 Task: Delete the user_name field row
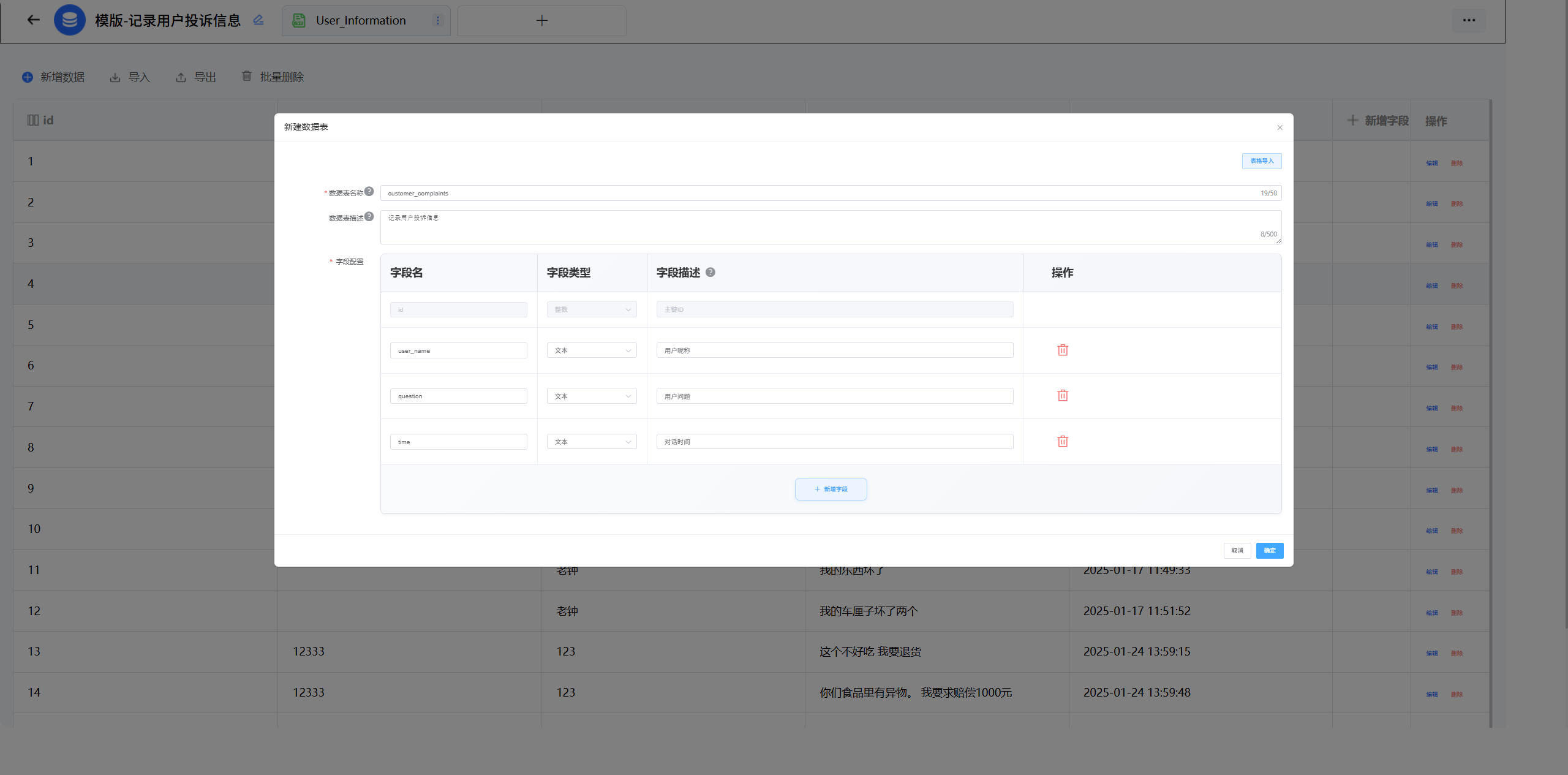tap(1063, 350)
